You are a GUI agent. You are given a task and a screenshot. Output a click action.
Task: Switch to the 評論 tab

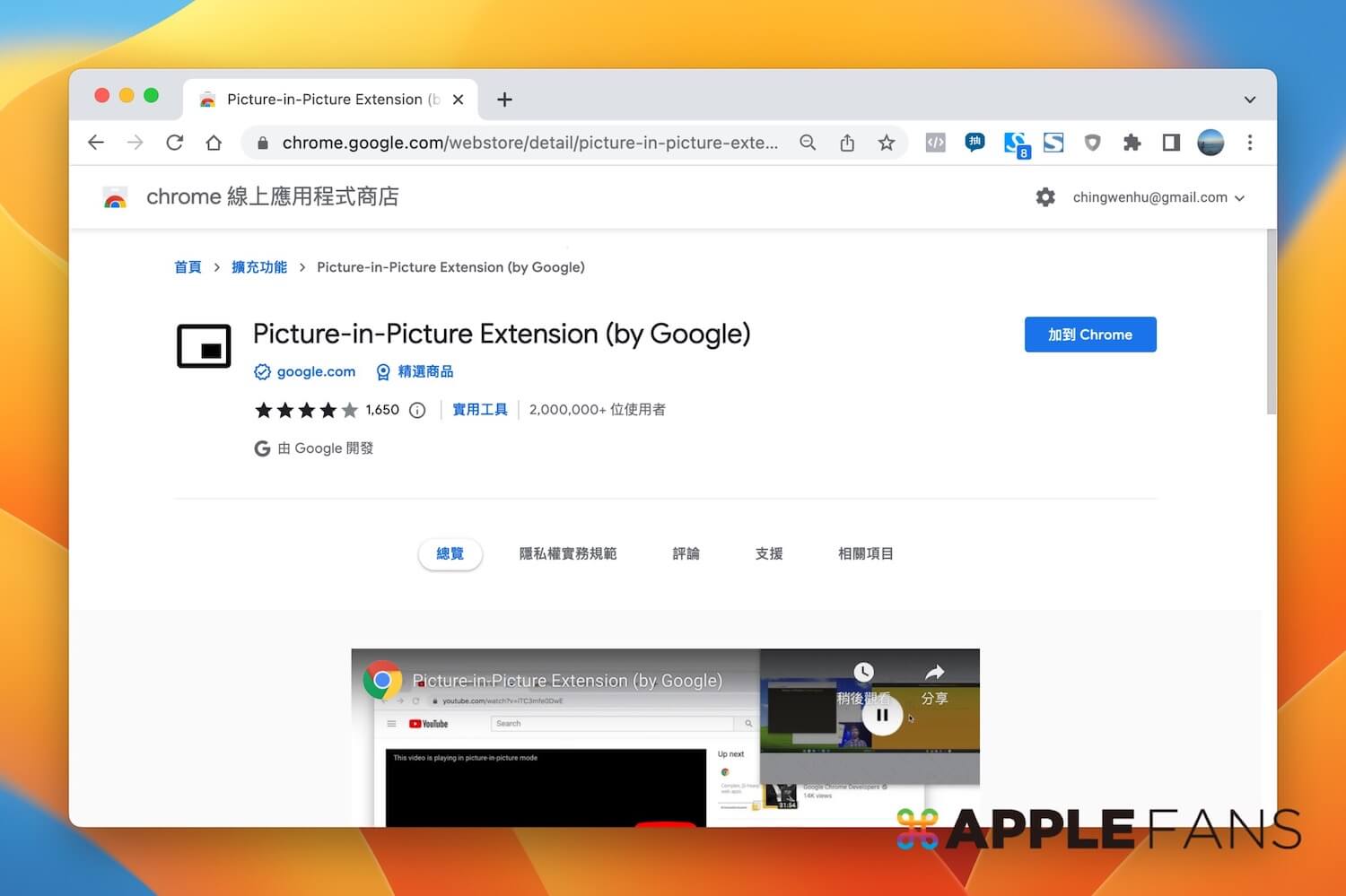[686, 553]
